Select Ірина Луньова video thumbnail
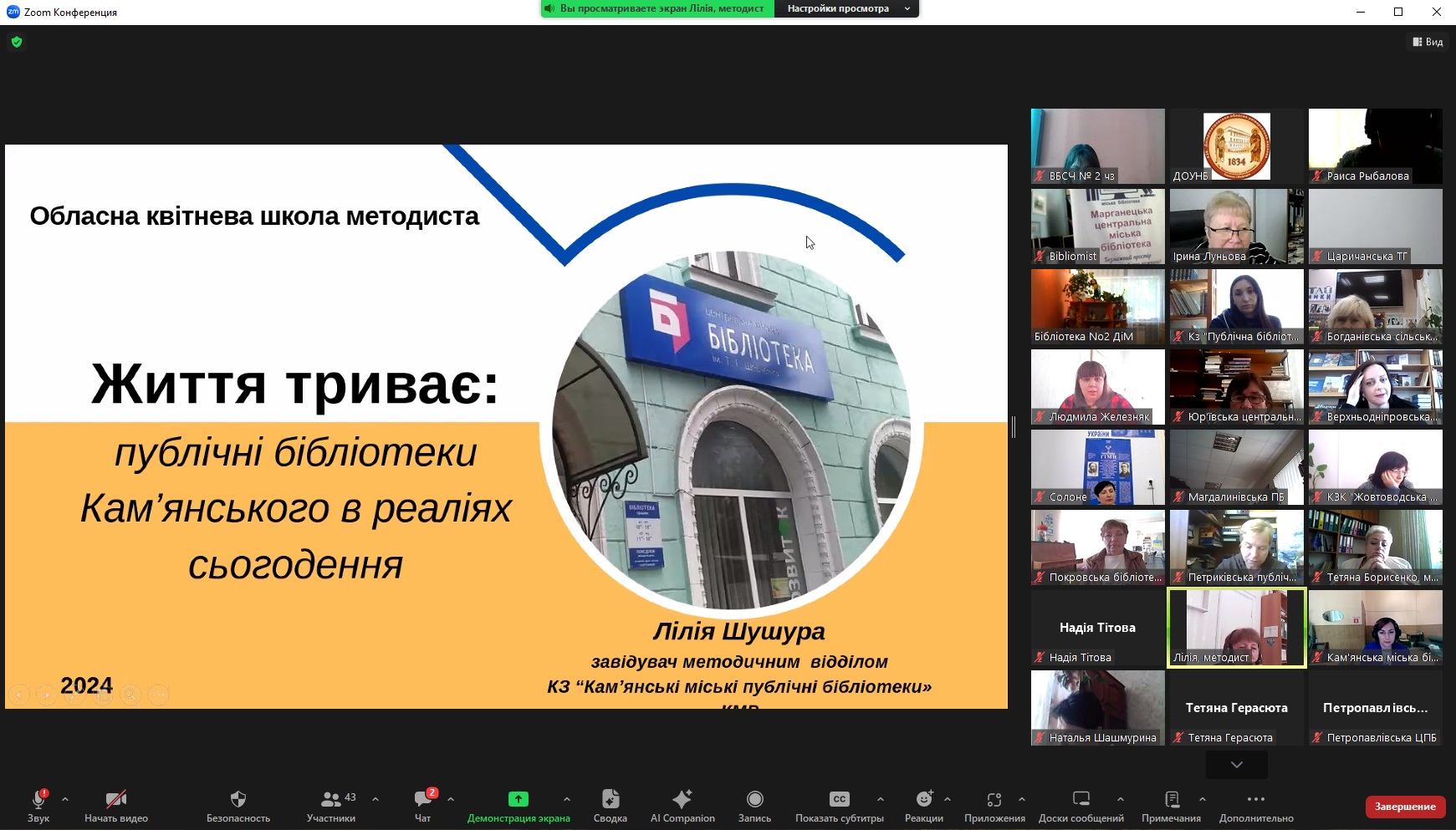Screen dimensions: 1456x830 point(1236,227)
